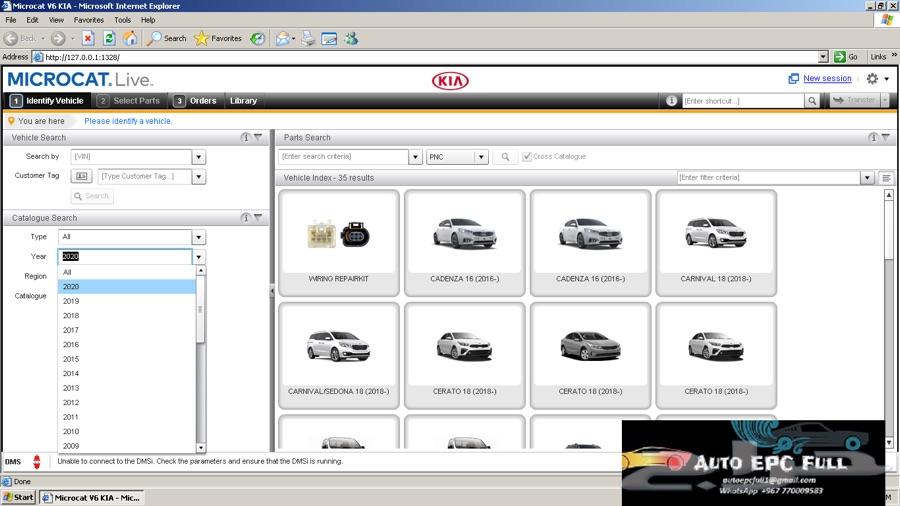This screenshot has width=900, height=506.
Task: Click the Parts Search funnel icon
Action: pyautogui.click(x=886, y=137)
